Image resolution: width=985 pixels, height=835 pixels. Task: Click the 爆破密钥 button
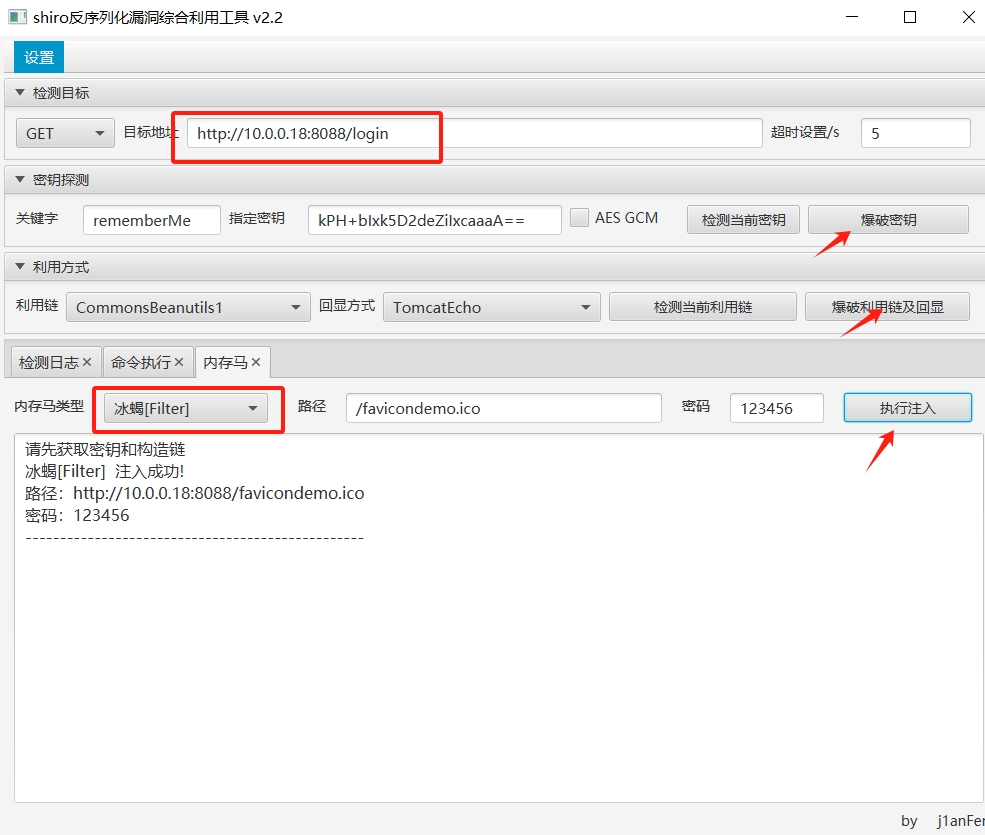(x=888, y=220)
